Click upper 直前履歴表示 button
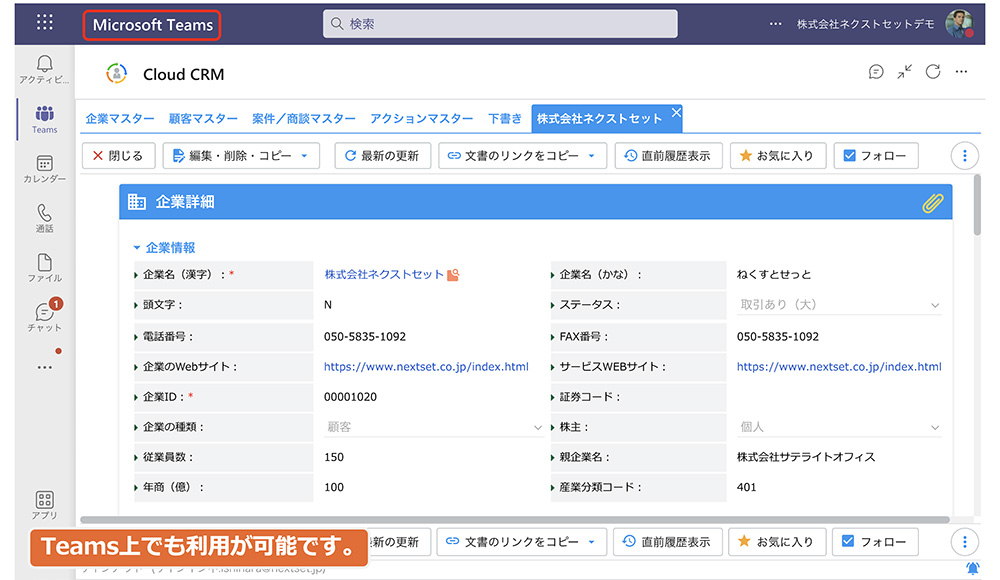1000x580 pixels. 668,156
